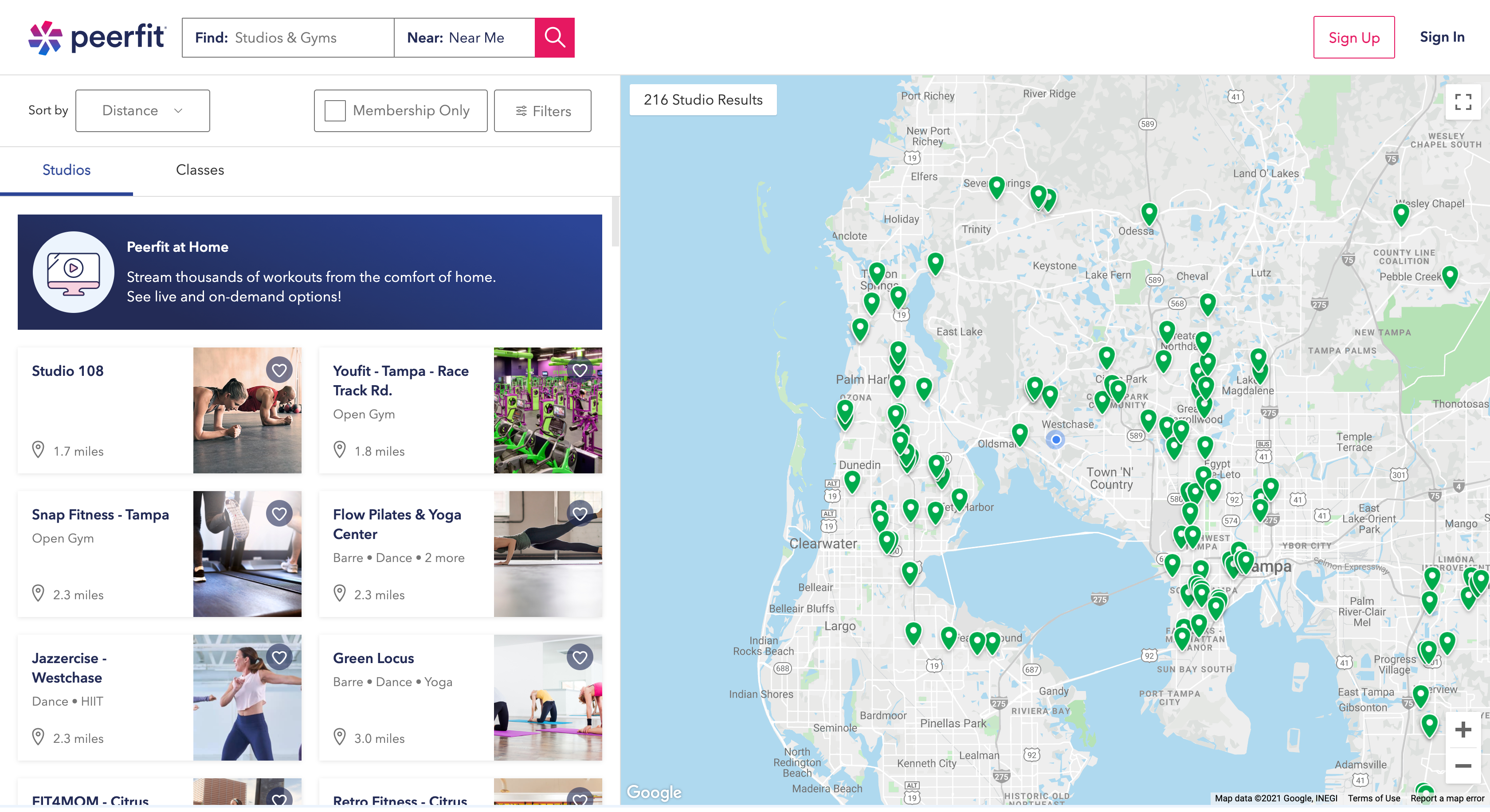
Task: Zoom out on the map with minus
Action: point(1463,766)
